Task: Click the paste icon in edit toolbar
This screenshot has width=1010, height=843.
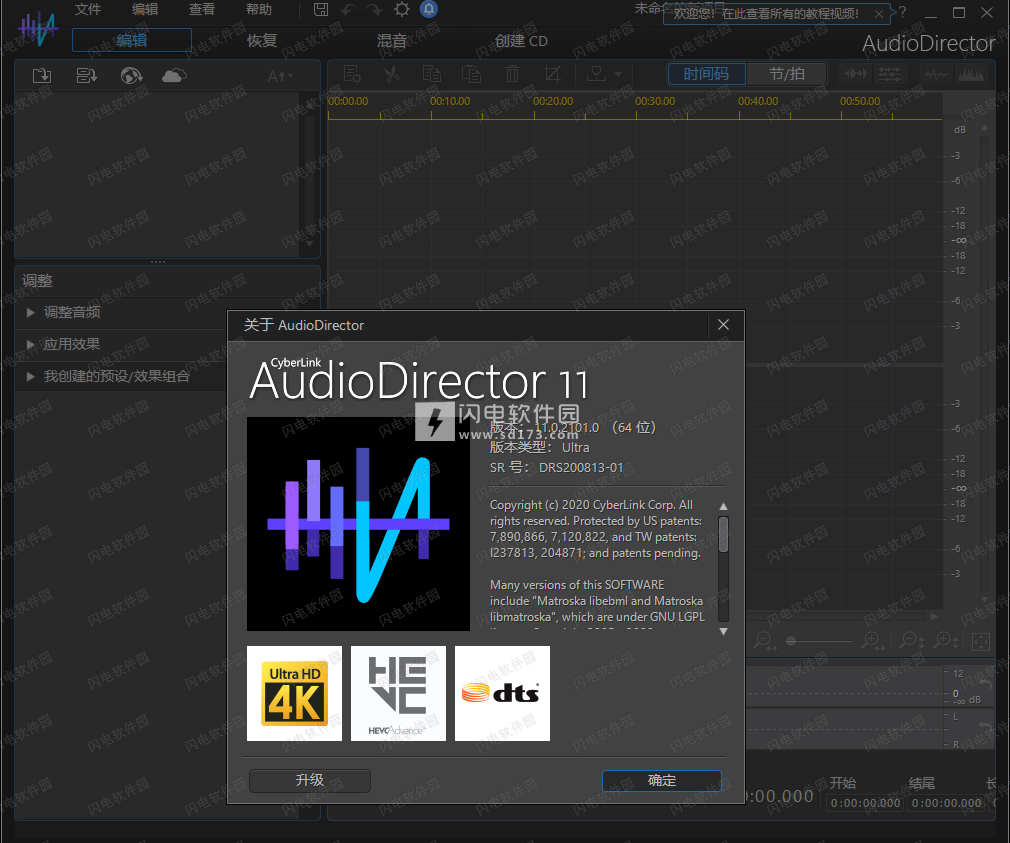Action: pos(472,74)
